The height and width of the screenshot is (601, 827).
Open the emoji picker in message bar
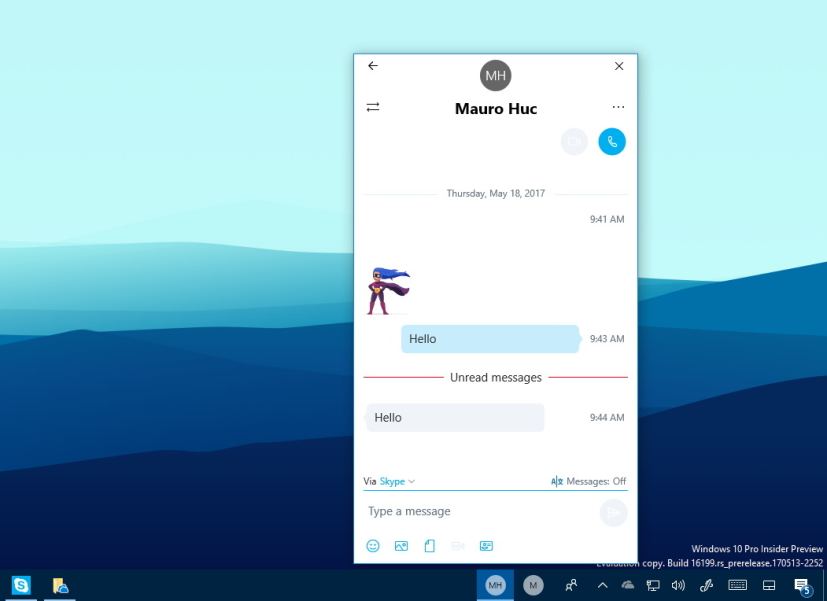click(x=373, y=546)
